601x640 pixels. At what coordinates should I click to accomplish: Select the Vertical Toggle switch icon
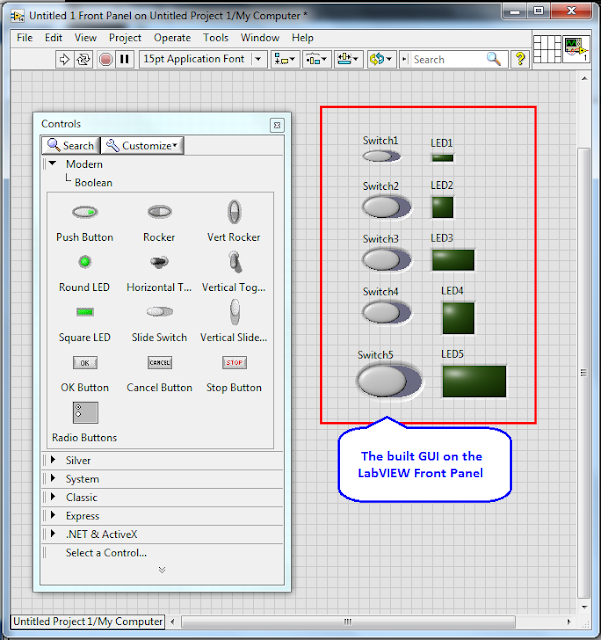[235, 262]
